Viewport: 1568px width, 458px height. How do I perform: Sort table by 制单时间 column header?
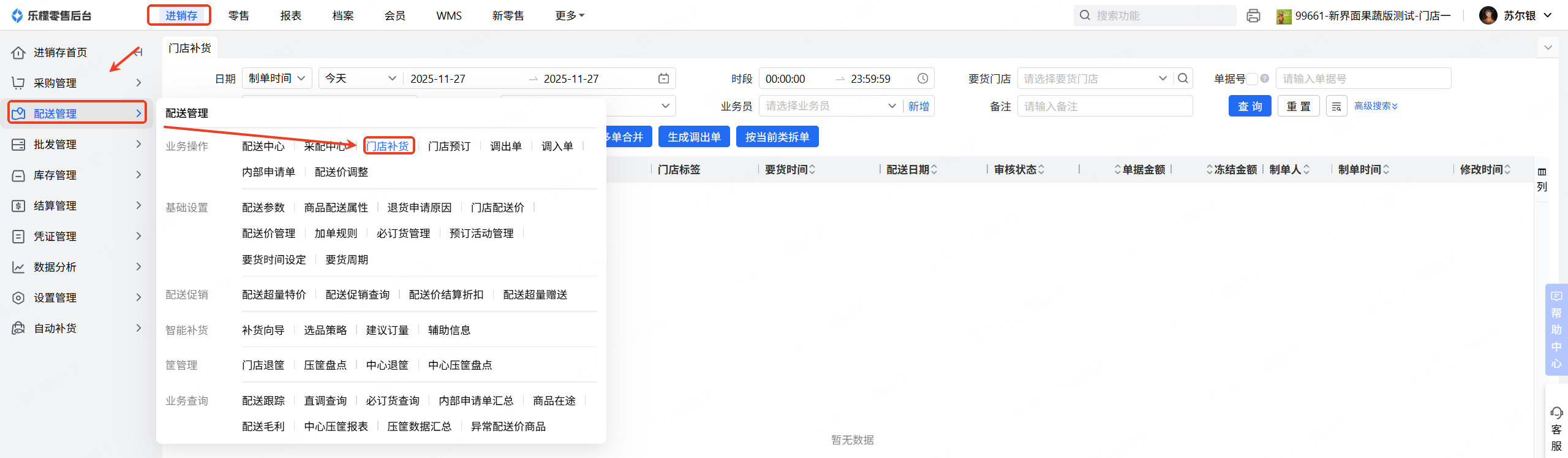pyautogui.click(x=1363, y=170)
